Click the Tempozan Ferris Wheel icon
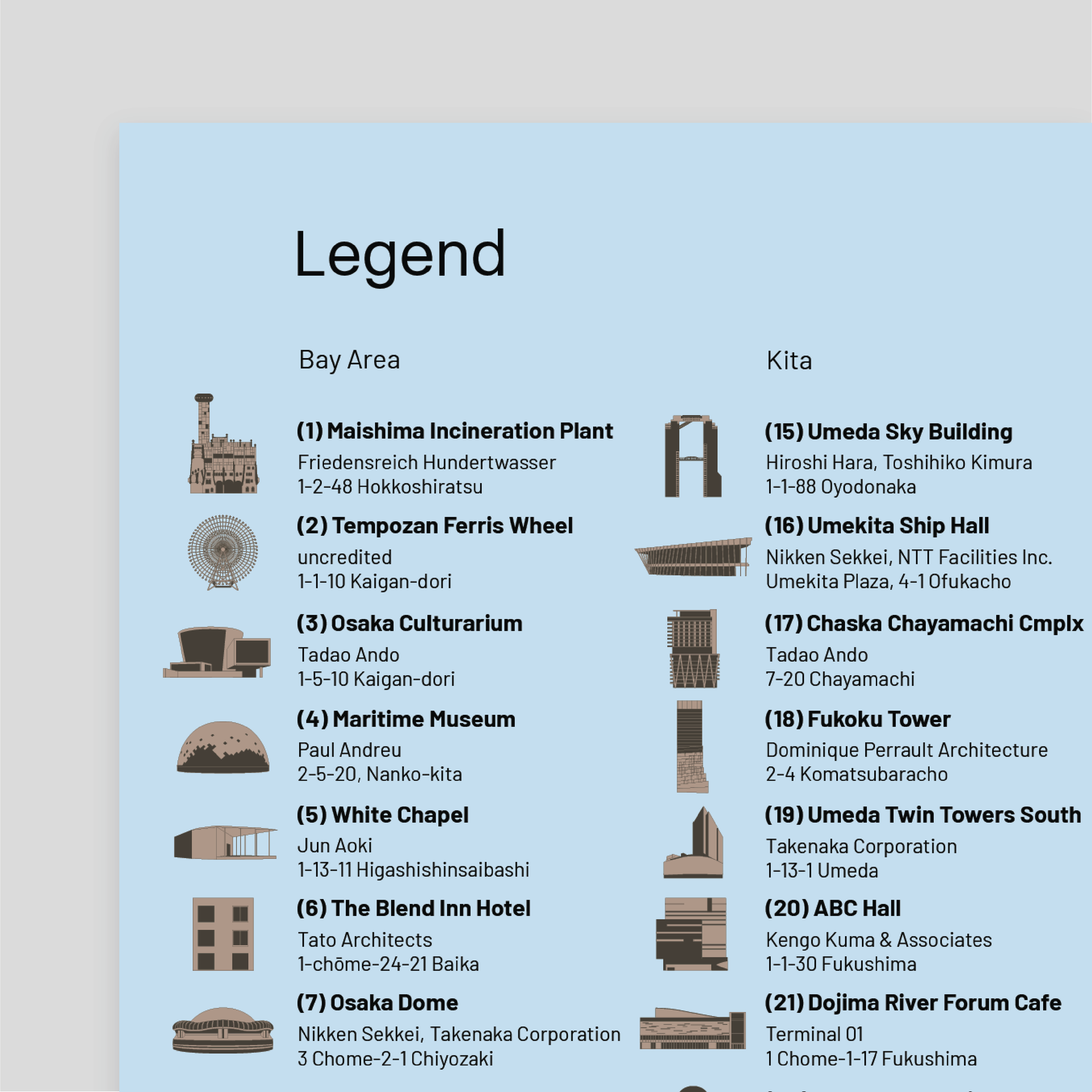Viewport: 1092px width, 1092px height. pos(223,552)
